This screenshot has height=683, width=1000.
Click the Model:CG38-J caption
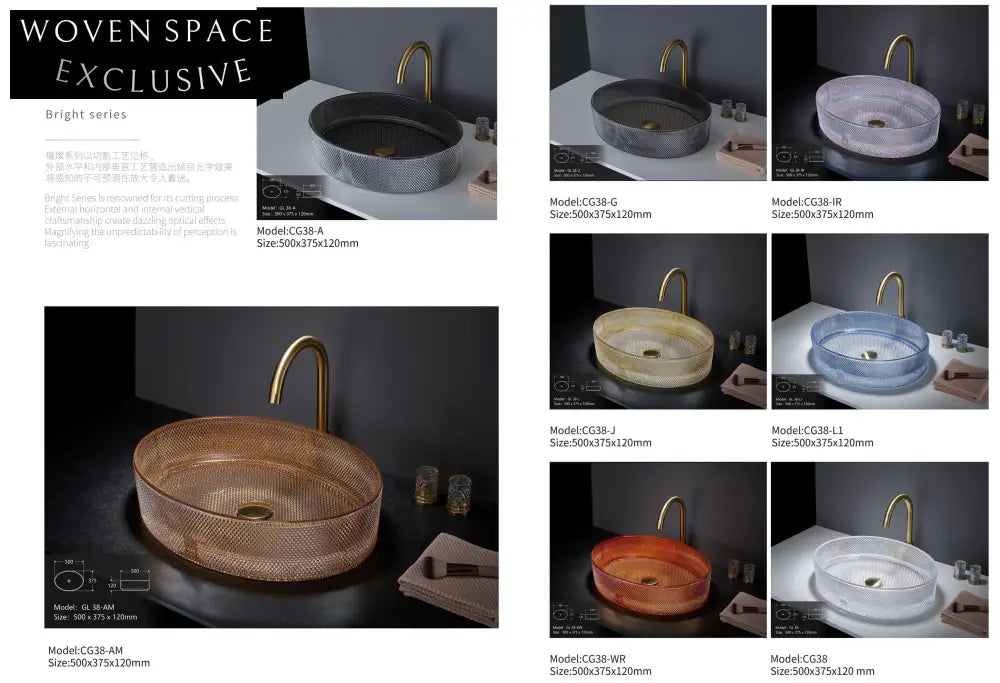[582, 430]
